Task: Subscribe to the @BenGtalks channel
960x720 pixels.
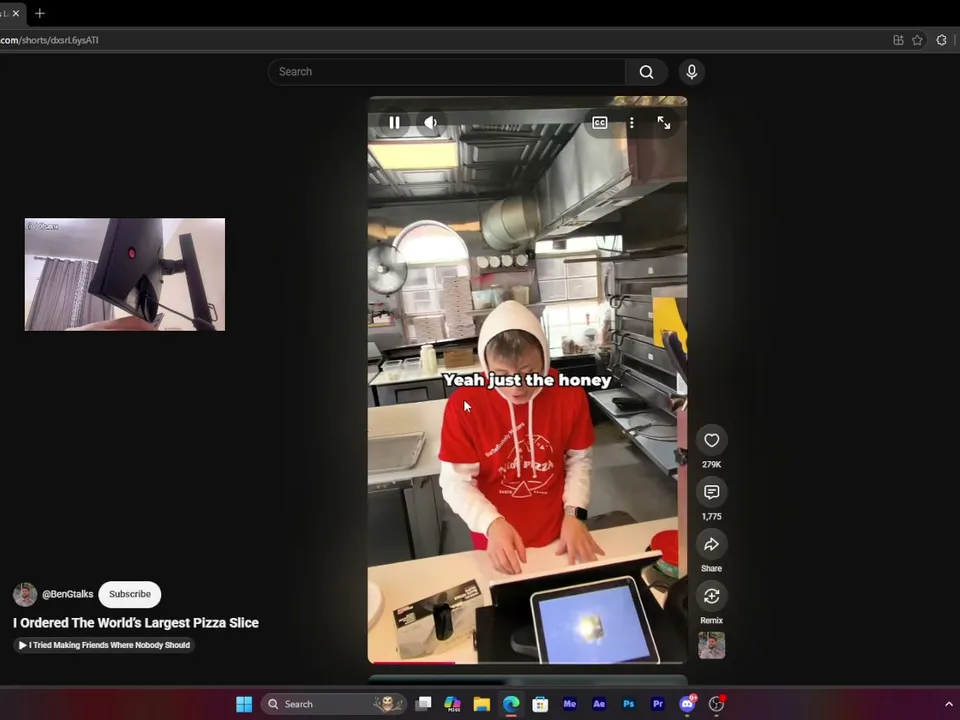Action: 130,594
